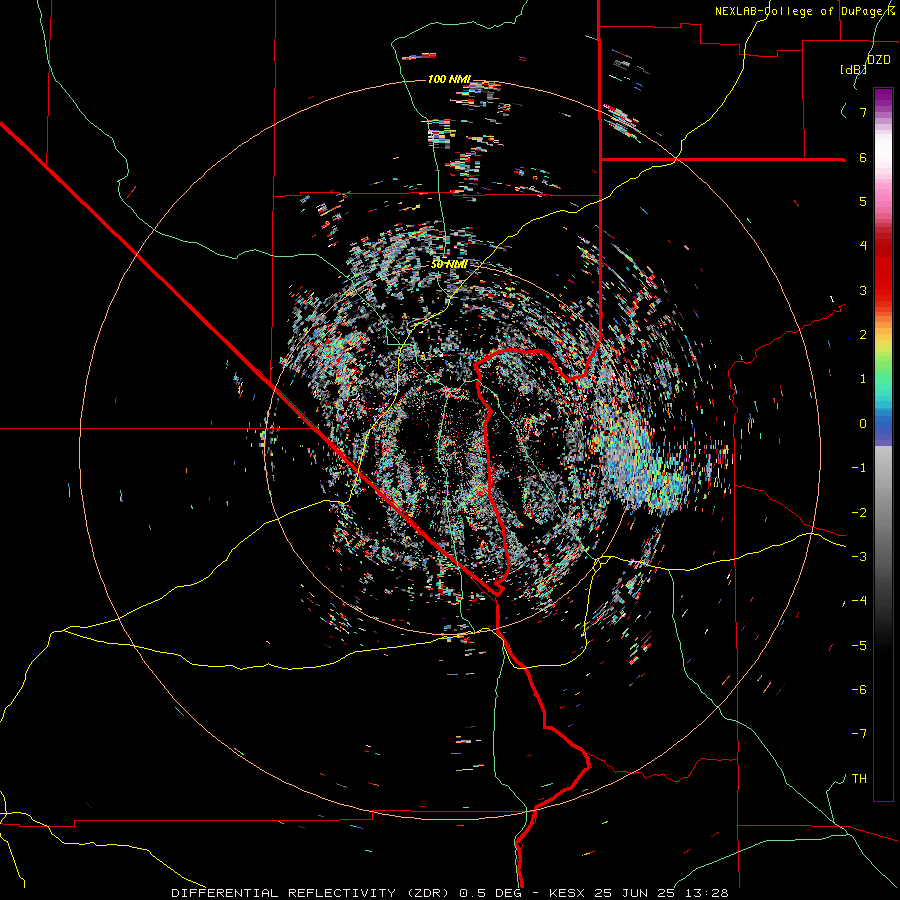Click the [dB] units label

[x=854, y=69]
